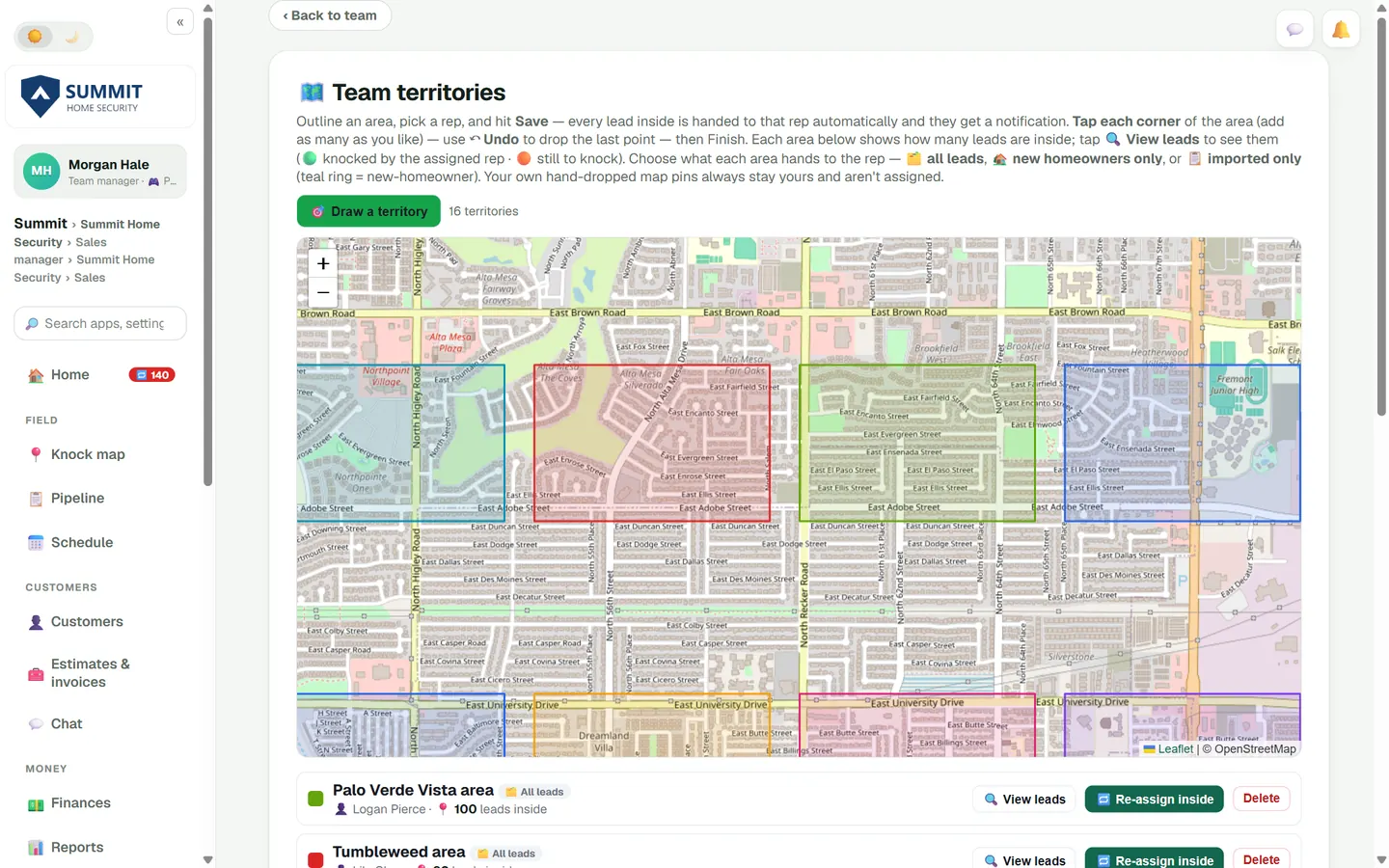Click Tumbleweed area title
The image size is (1389, 868).
click(399, 852)
